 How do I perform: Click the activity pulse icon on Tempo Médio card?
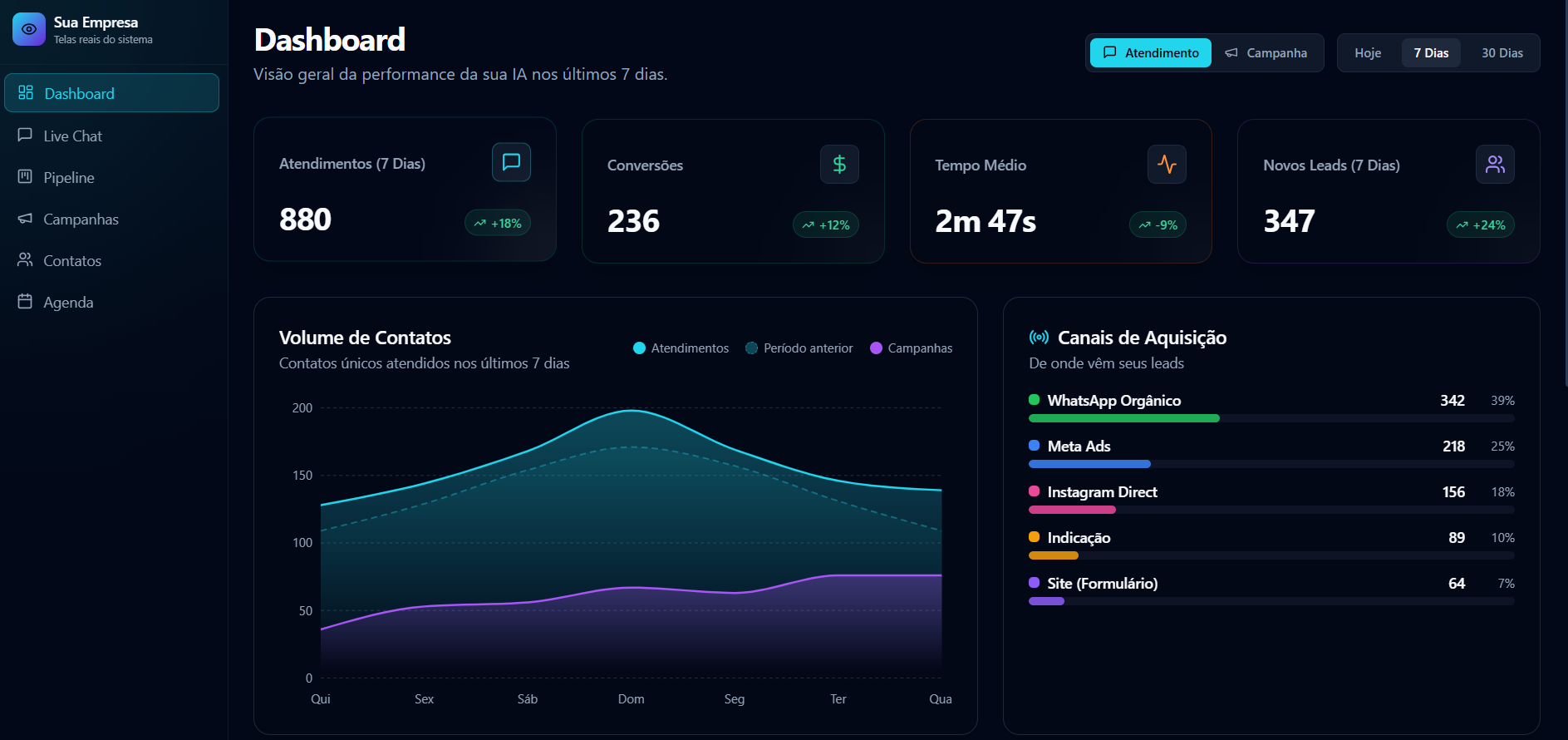pos(1167,164)
